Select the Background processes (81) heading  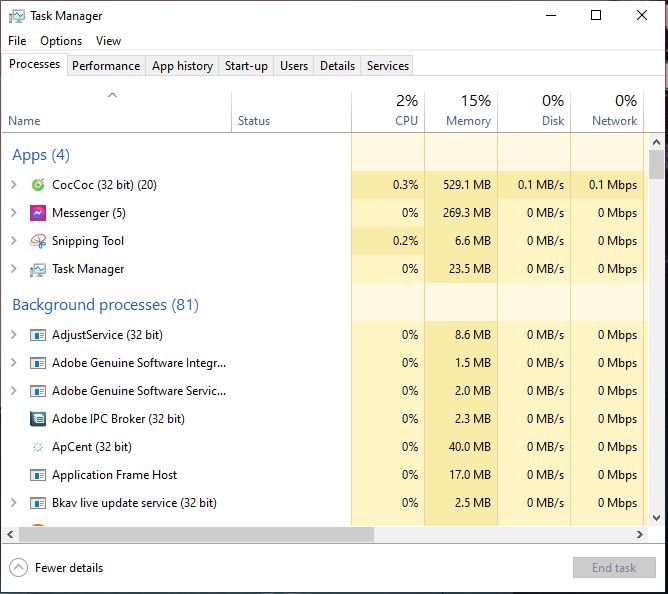(105, 305)
